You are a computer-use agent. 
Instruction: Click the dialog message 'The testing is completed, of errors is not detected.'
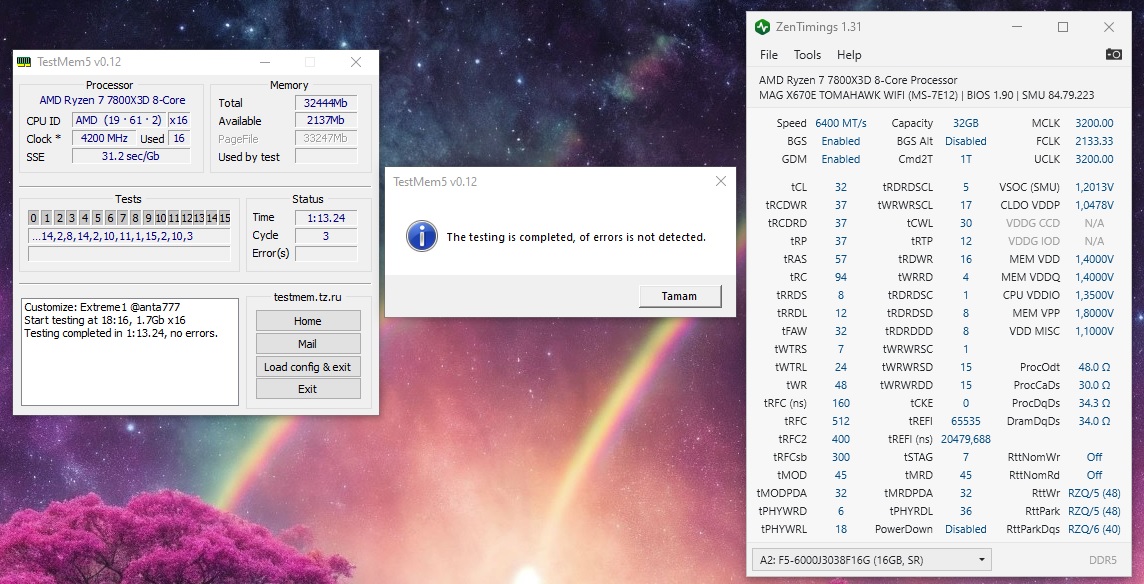tap(576, 237)
